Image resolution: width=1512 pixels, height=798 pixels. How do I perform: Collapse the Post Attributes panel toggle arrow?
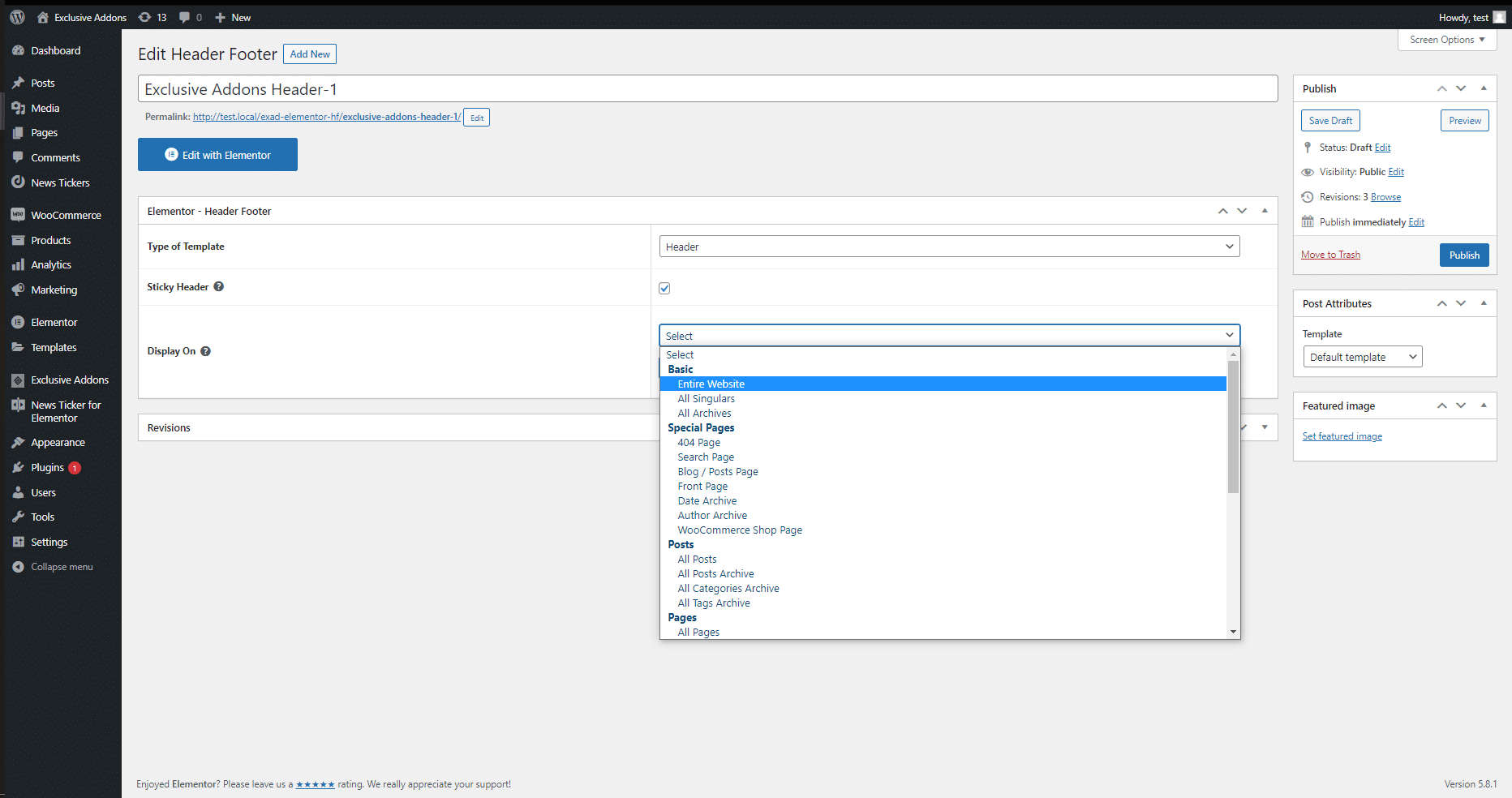coord(1484,303)
